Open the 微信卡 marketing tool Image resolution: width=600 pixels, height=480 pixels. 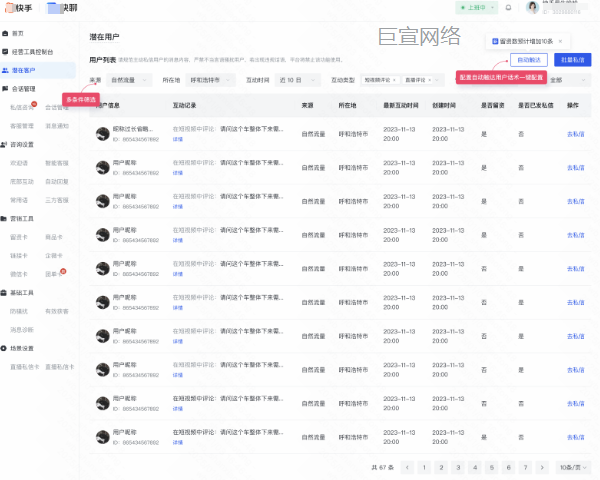(19, 274)
